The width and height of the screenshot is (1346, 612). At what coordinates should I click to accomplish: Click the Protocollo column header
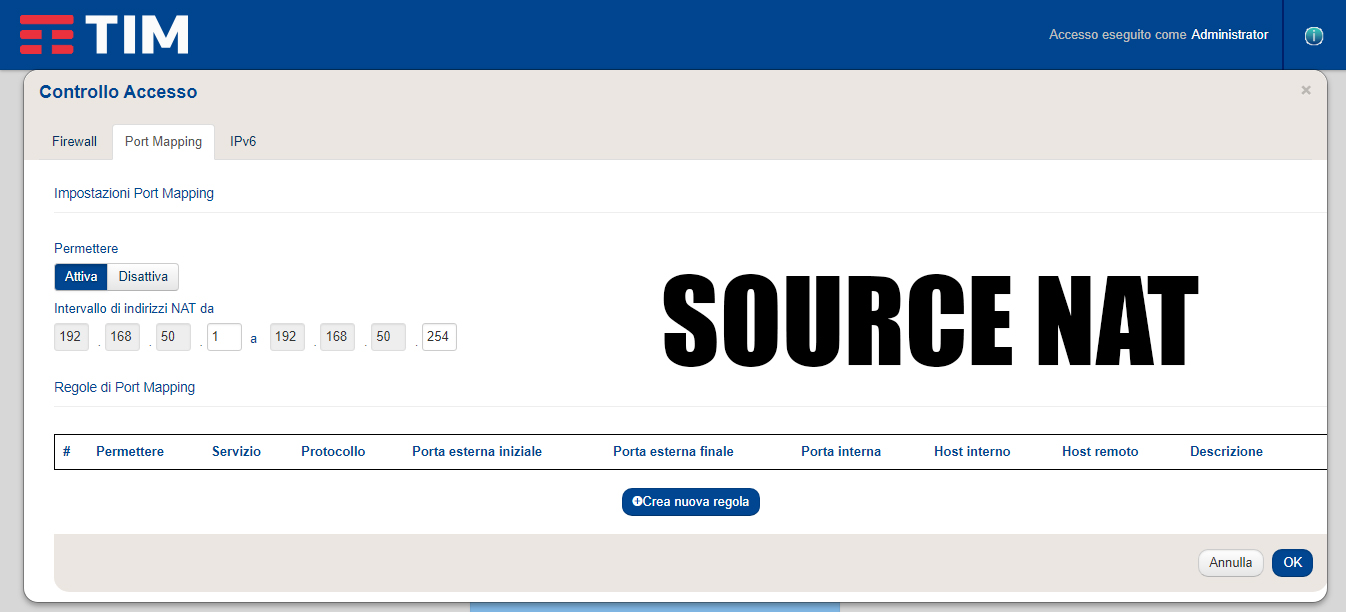pyautogui.click(x=333, y=452)
